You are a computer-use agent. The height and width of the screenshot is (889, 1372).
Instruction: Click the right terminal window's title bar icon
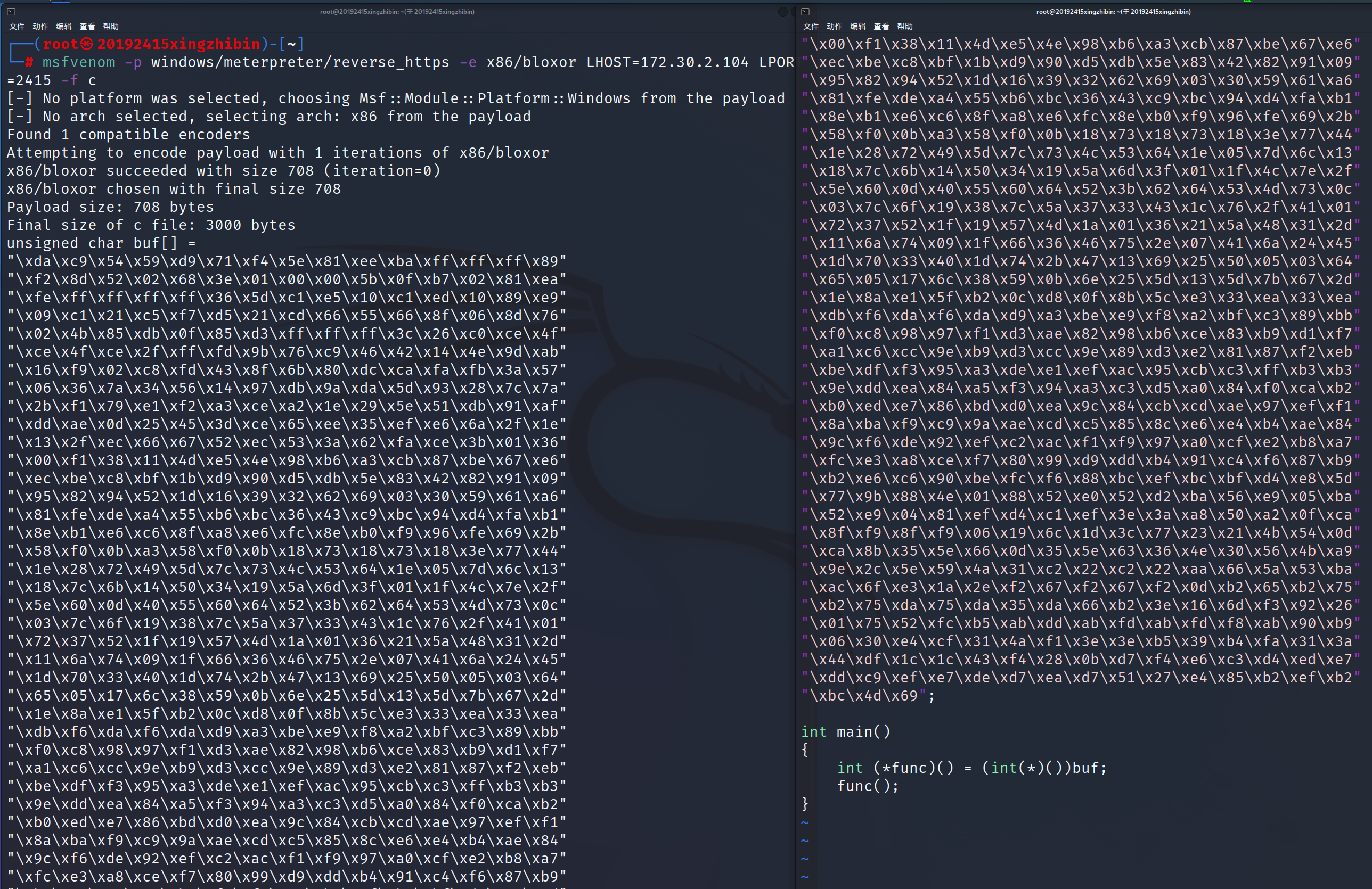(x=805, y=12)
